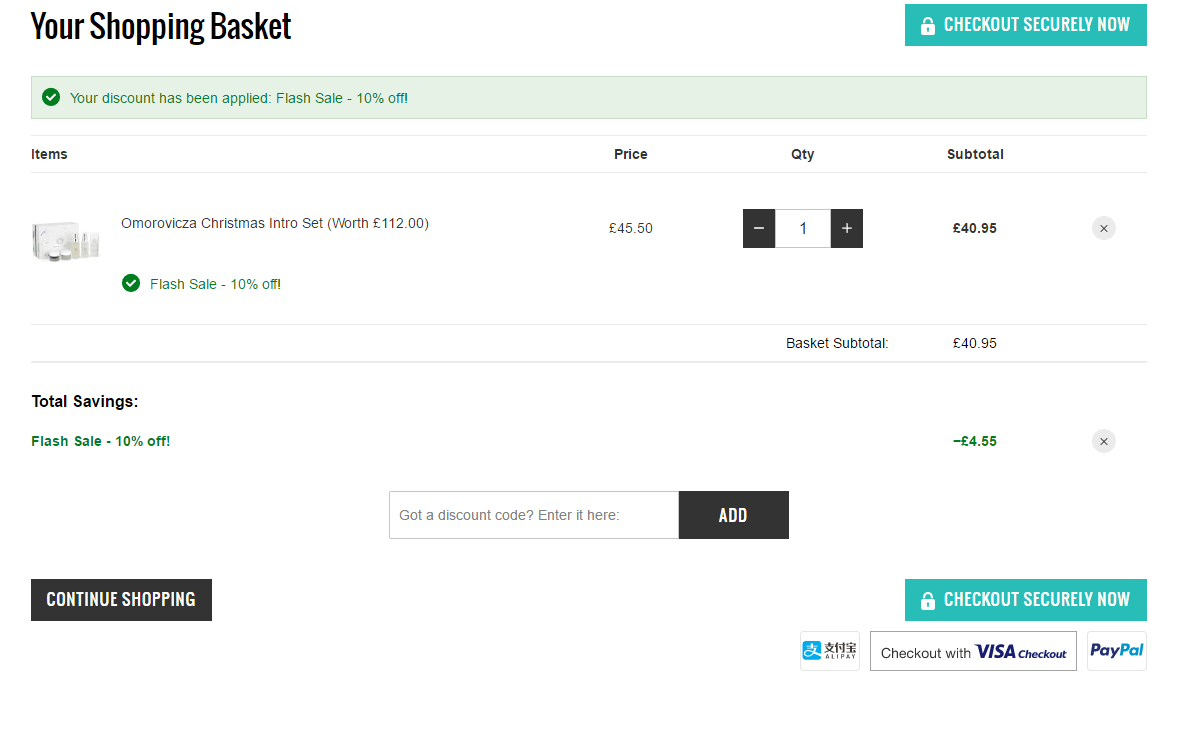Screen dimensions: 1204x729
Task: Open Omorovicza Christmas Intro Set product link
Action: point(275,223)
